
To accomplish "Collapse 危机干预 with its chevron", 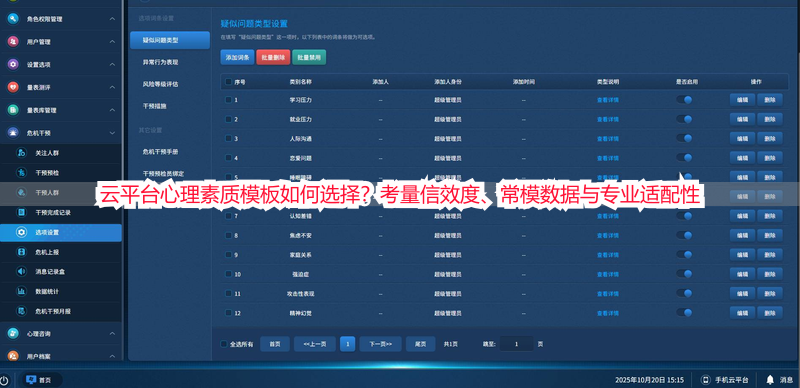I will [112, 133].
